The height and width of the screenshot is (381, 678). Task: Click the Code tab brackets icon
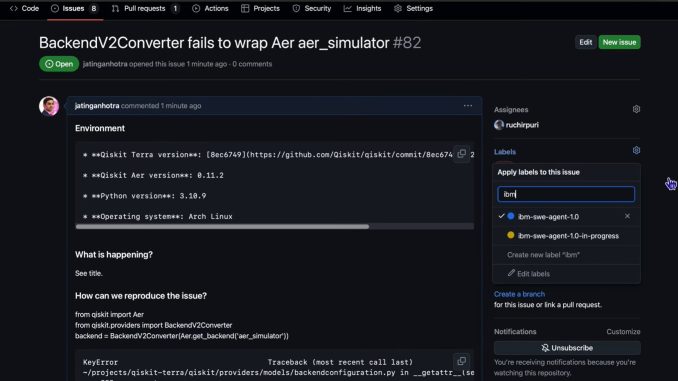(14, 8)
